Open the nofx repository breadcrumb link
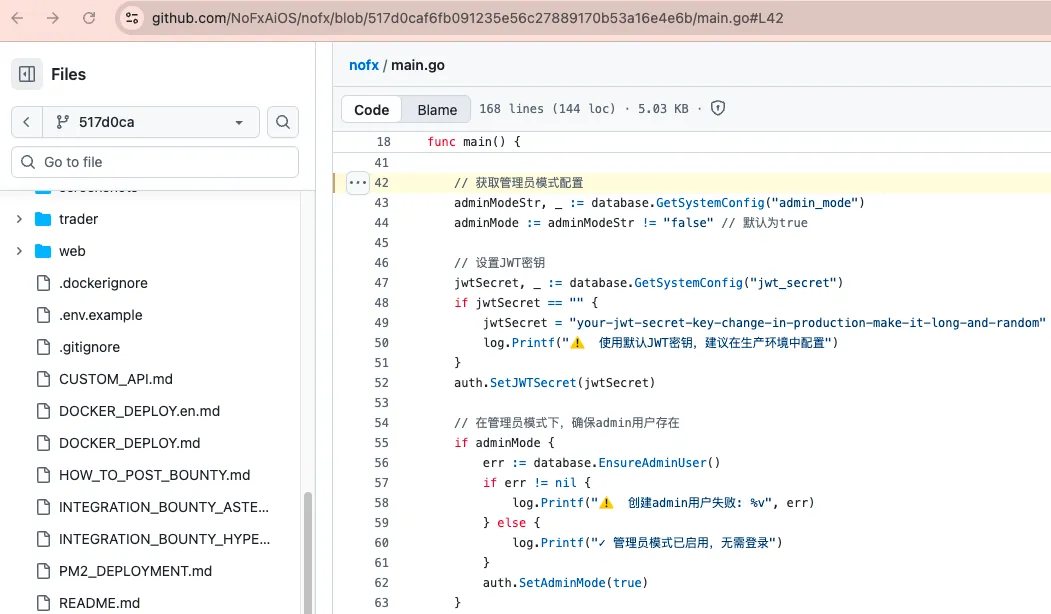Image resolution: width=1051 pixels, height=614 pixels. 363,65
